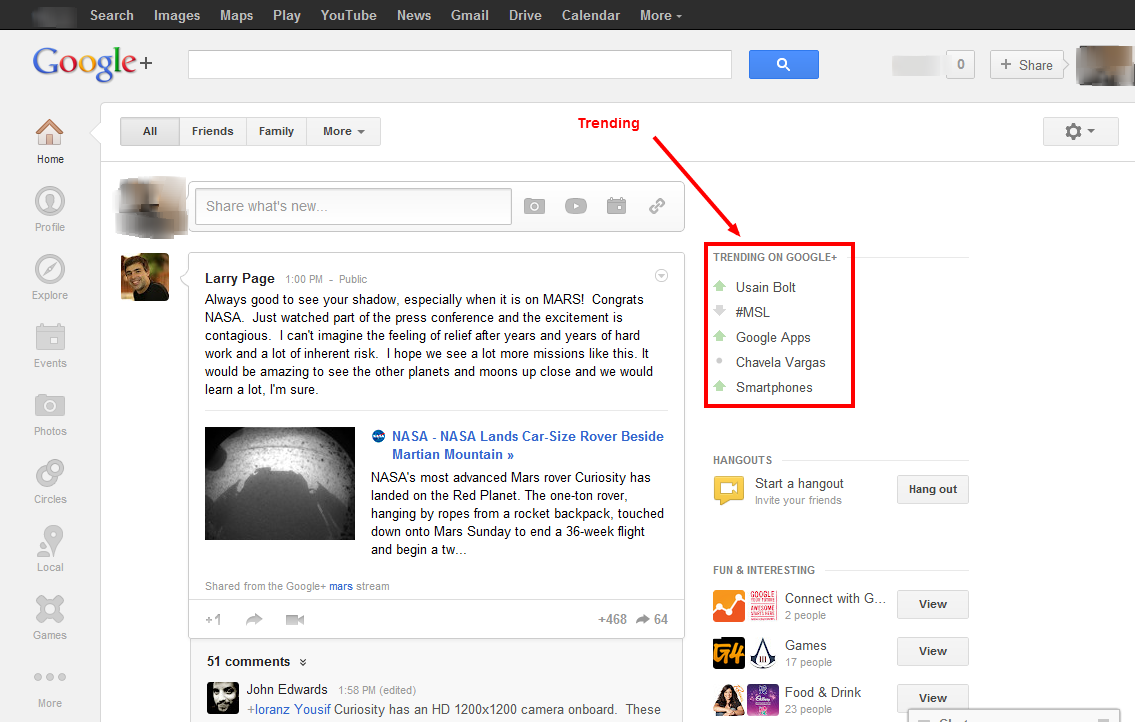Click the blue search magnifier button

tap(783, 65)
